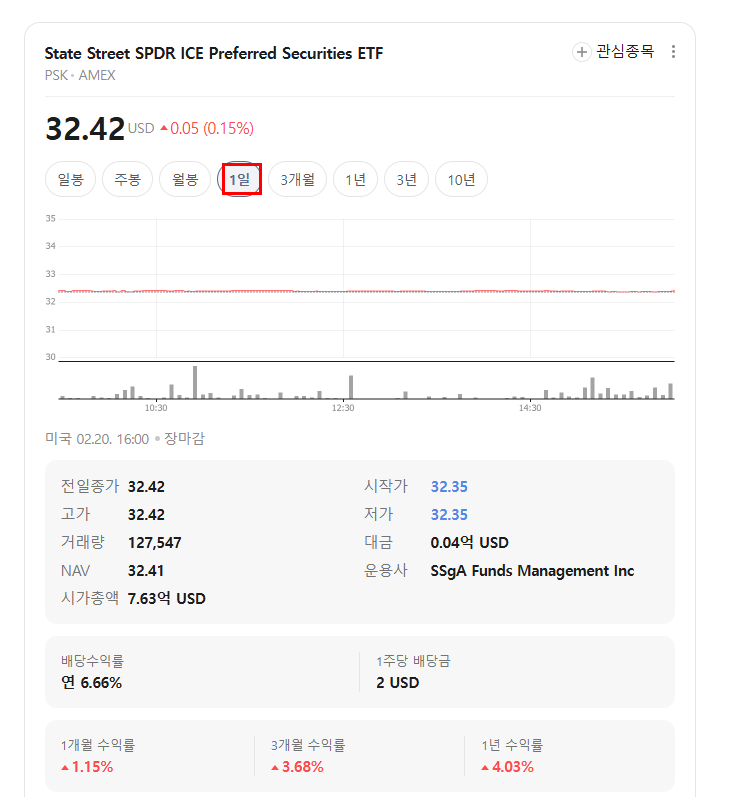730x797 pixels.
Task: Click the 거래량 value 127,547
Action: click(155, 543)
